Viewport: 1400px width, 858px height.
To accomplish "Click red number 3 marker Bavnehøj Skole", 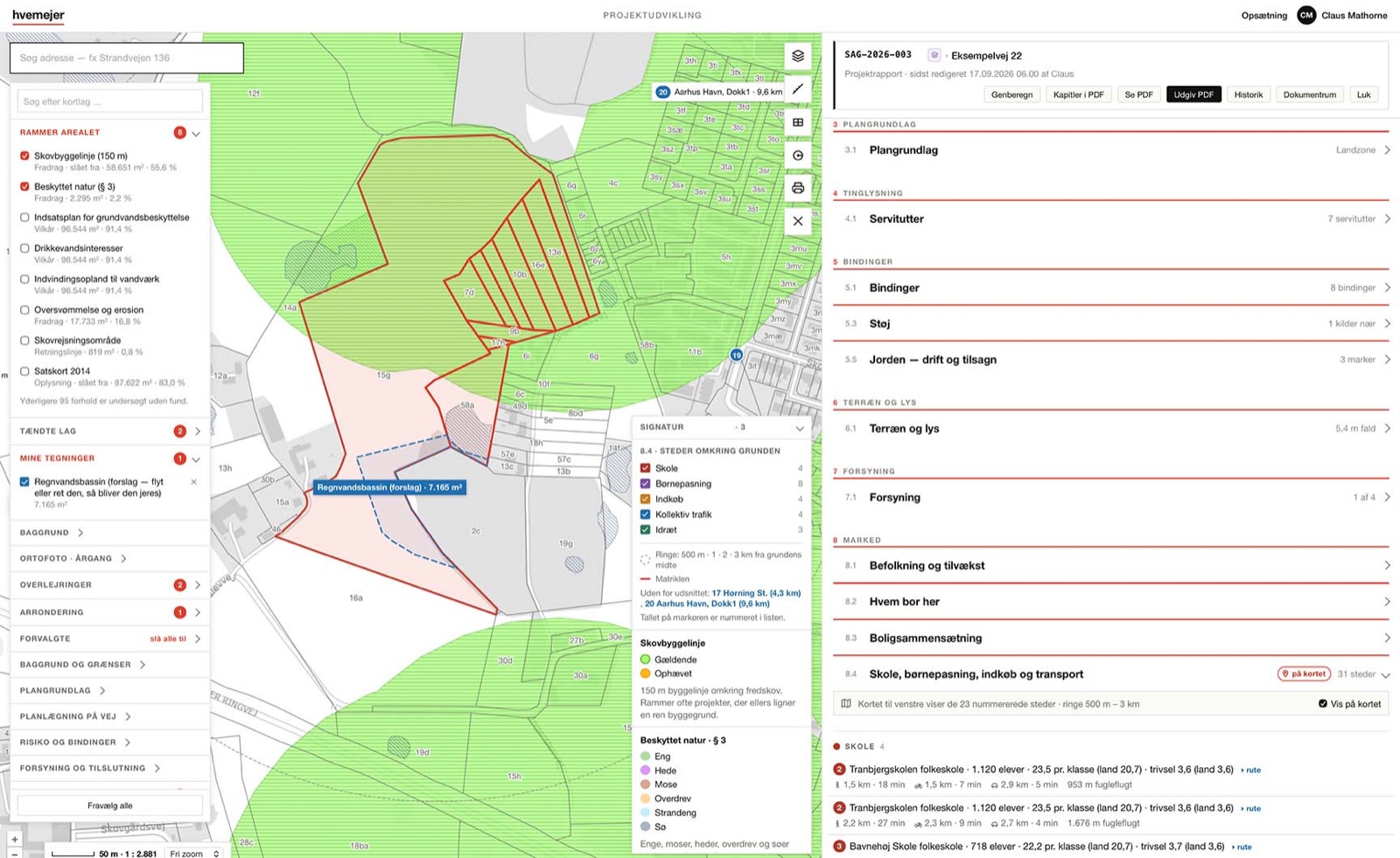I will coord(839,847).
